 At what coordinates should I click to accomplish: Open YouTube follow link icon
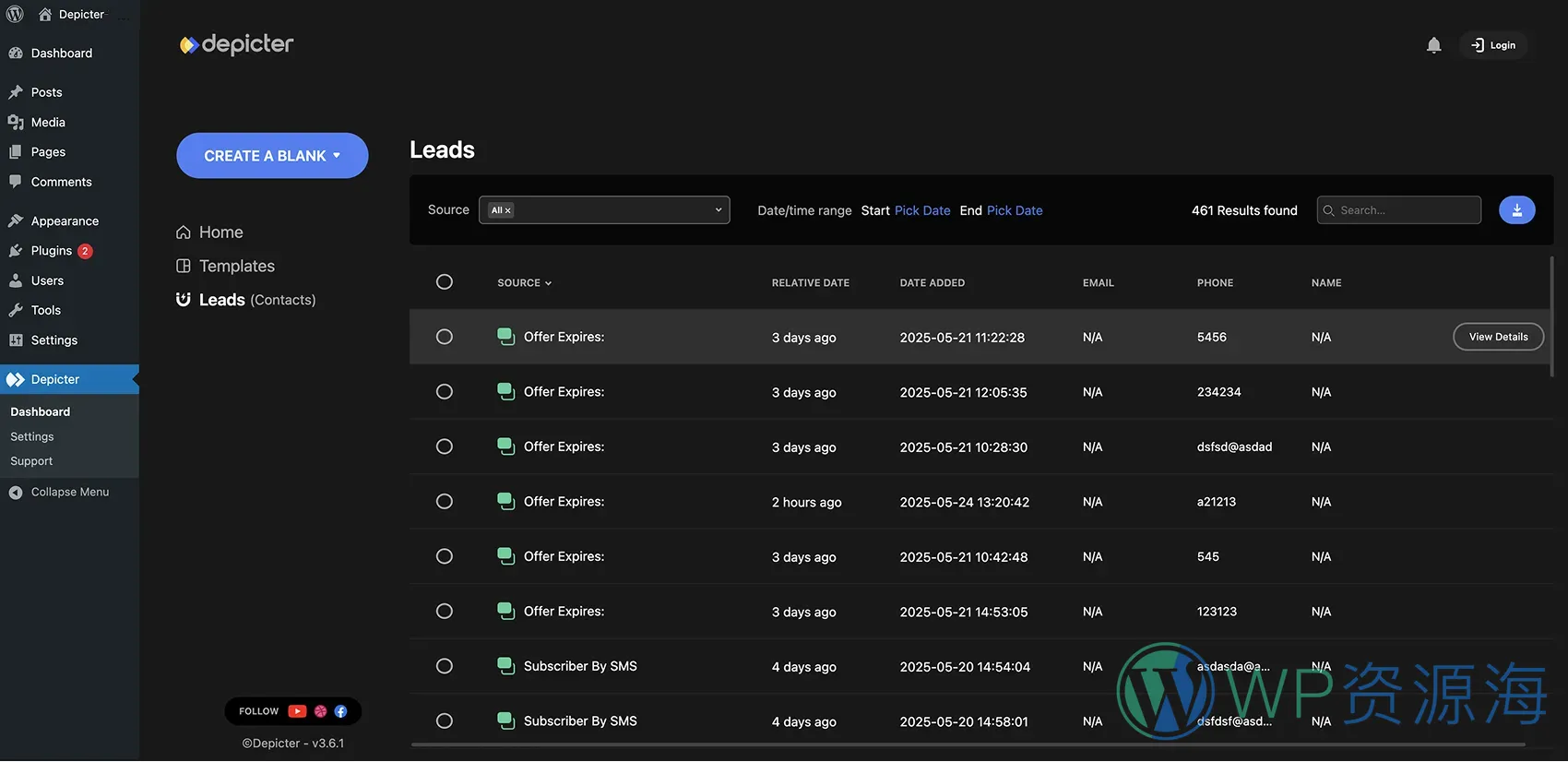coord(297,711)
